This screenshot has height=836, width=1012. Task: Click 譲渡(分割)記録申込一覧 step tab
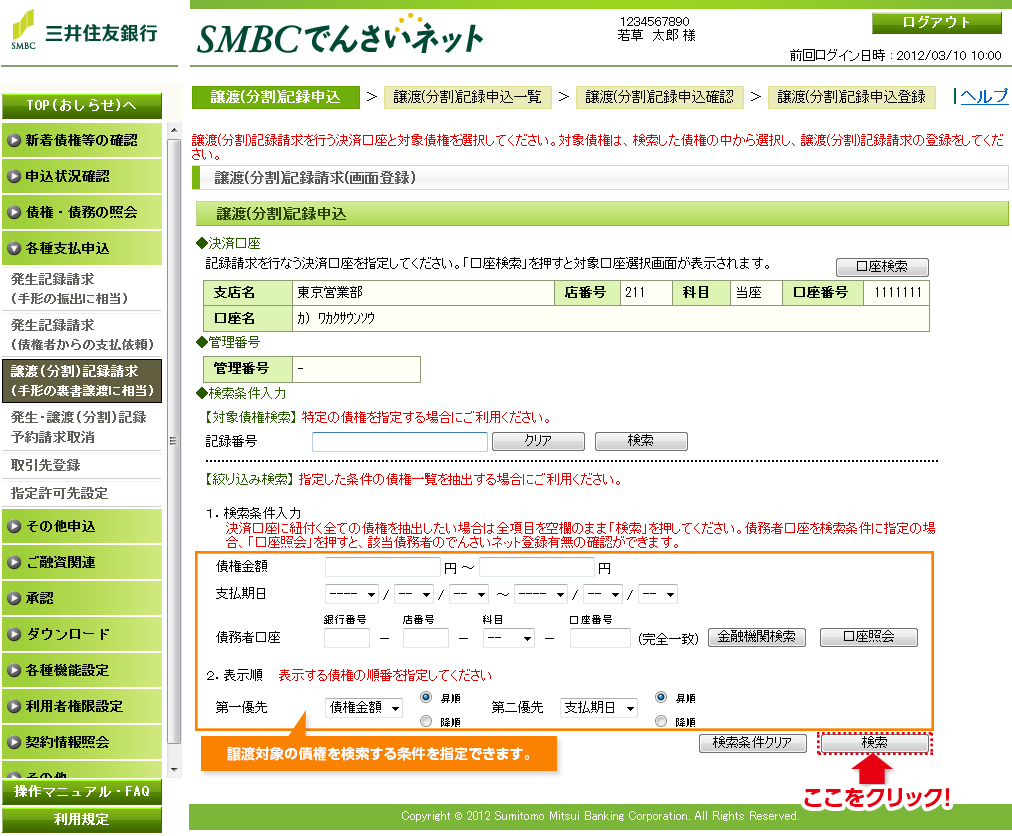click(467, 97)
